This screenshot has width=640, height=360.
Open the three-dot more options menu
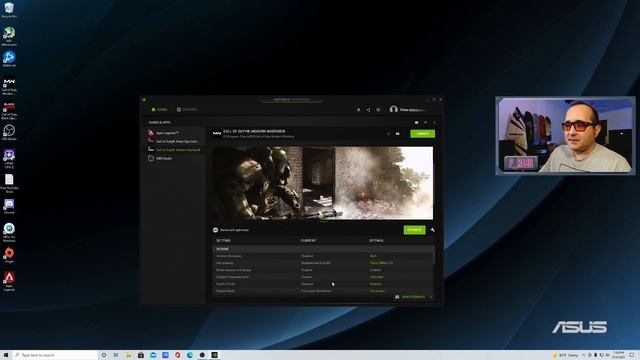click(x=434, y=122)
